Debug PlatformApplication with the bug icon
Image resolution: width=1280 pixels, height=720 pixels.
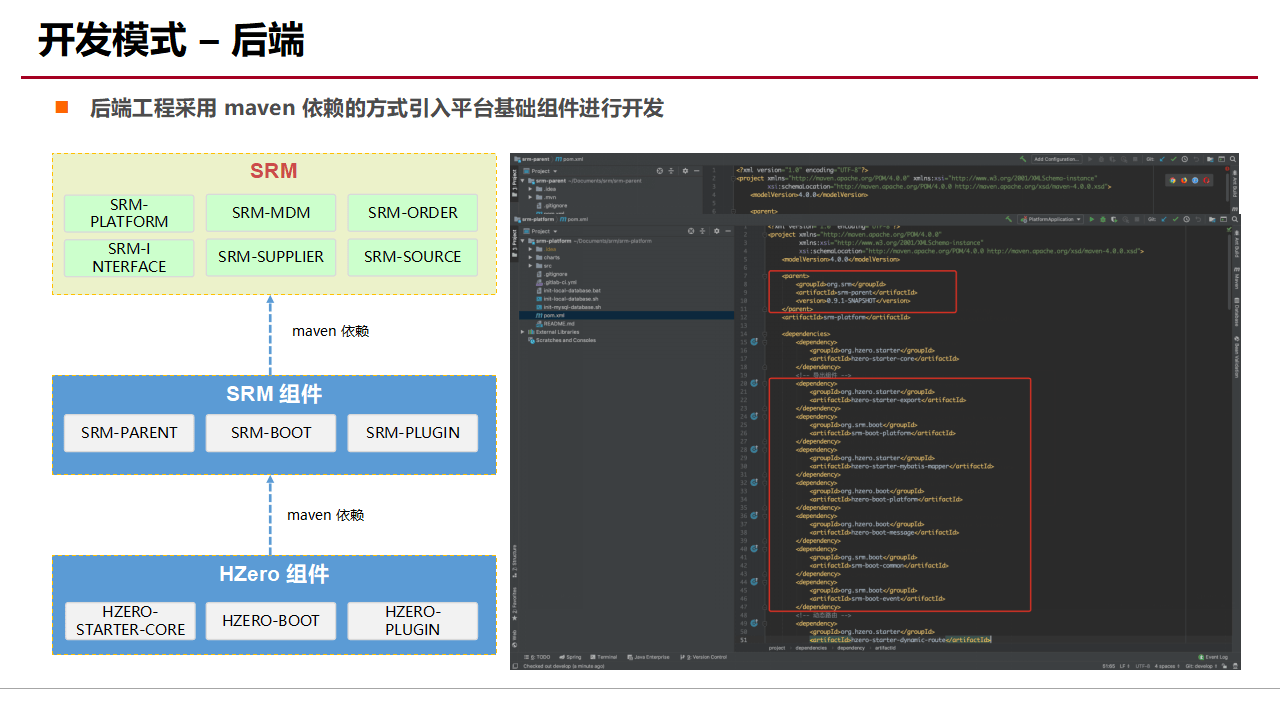click(x=1103, y=219)
